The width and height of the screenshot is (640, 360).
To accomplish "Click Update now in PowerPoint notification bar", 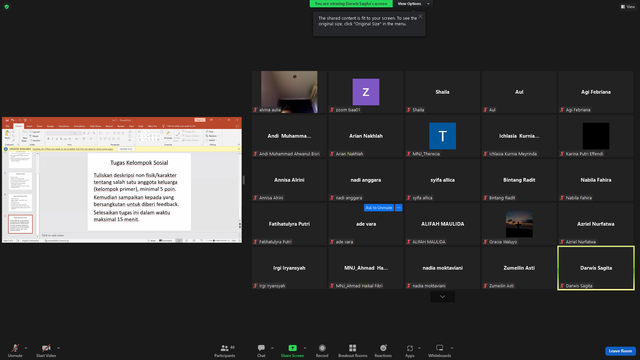I will pyautogui.click(x=126, y=149).
